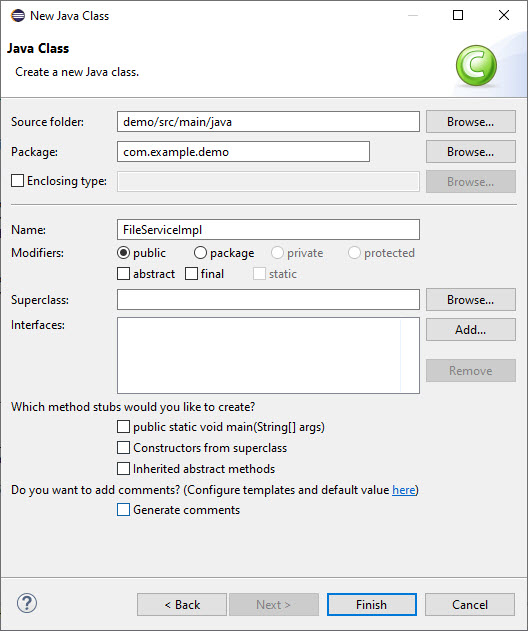Click the green Java class icon
This screenshot has width=528, height=631.
pos(476,65)
